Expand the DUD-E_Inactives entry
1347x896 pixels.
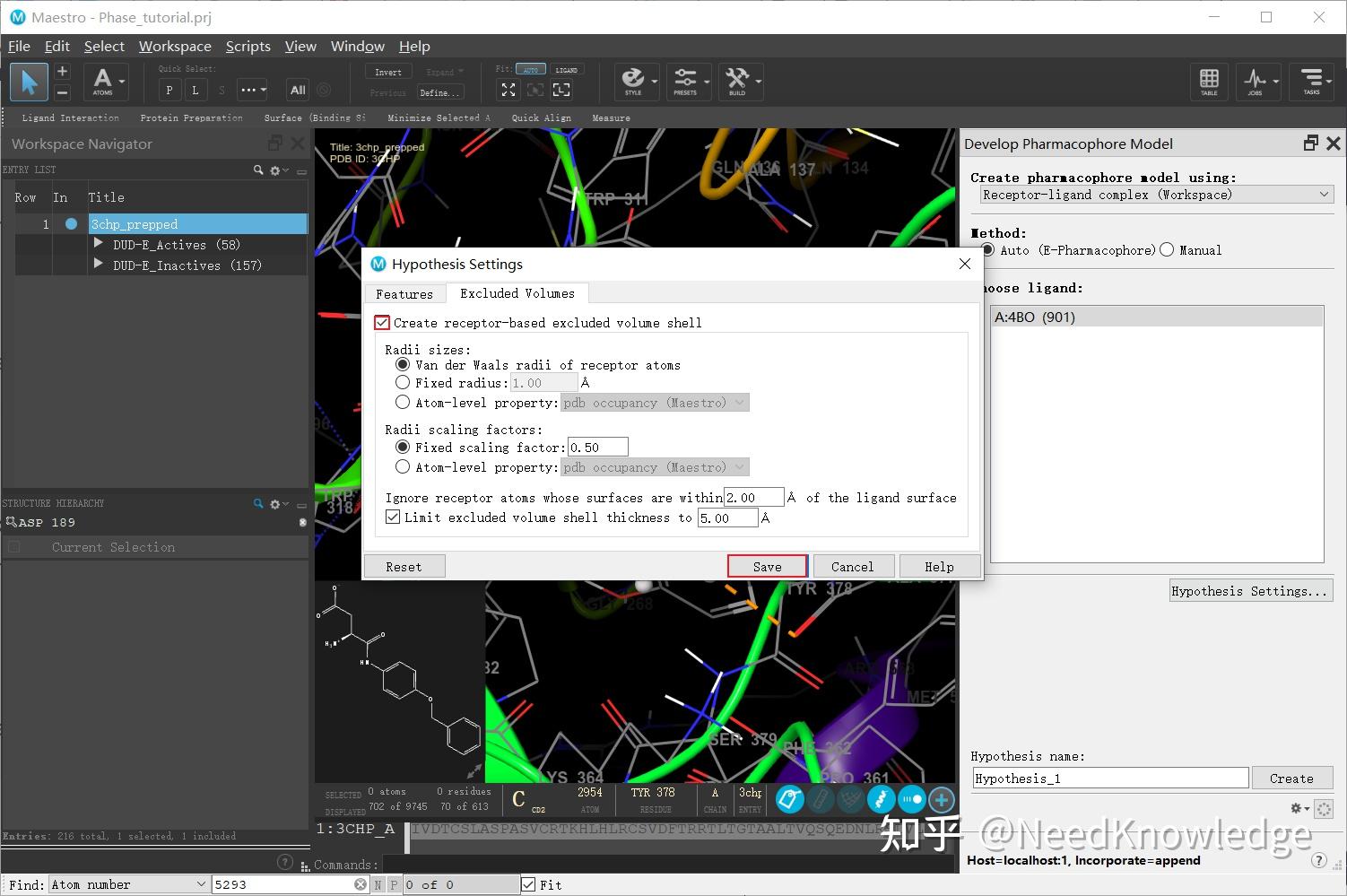[98, 265]
